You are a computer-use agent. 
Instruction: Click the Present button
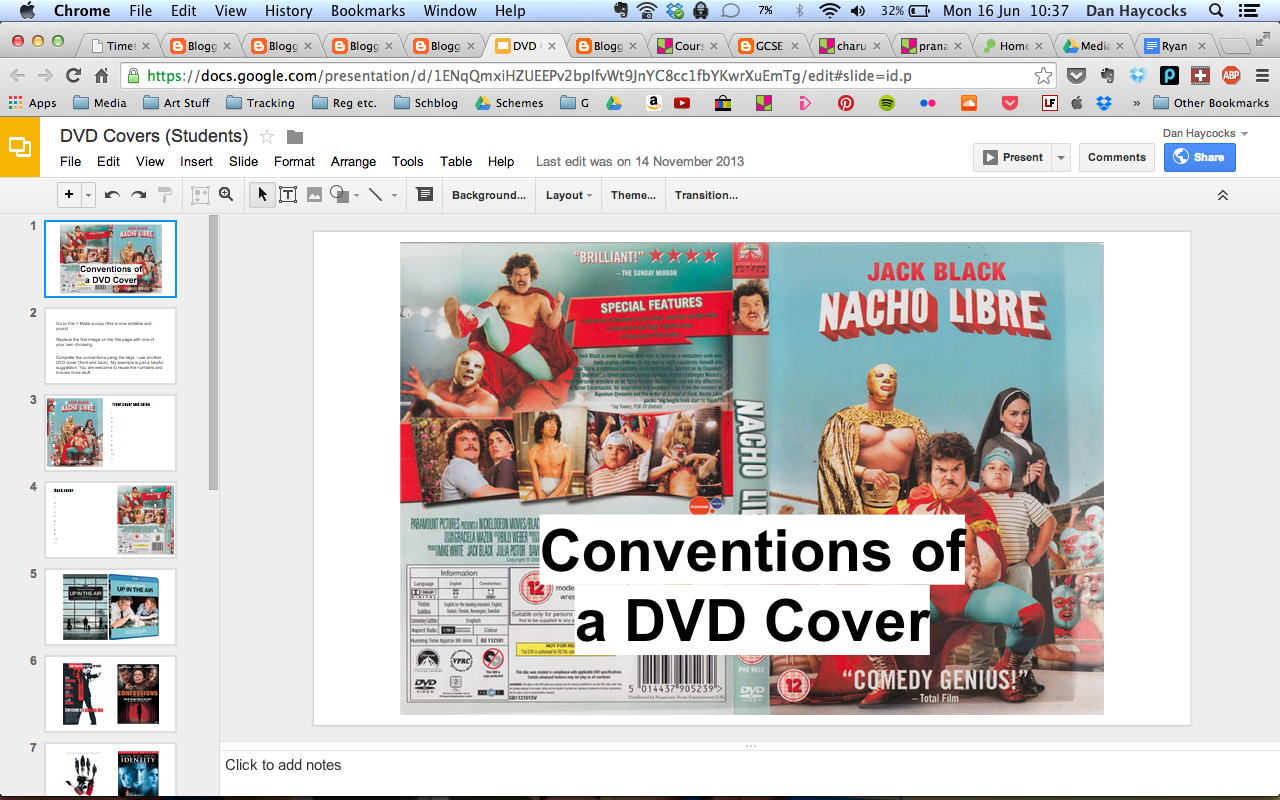point(1013,157)
